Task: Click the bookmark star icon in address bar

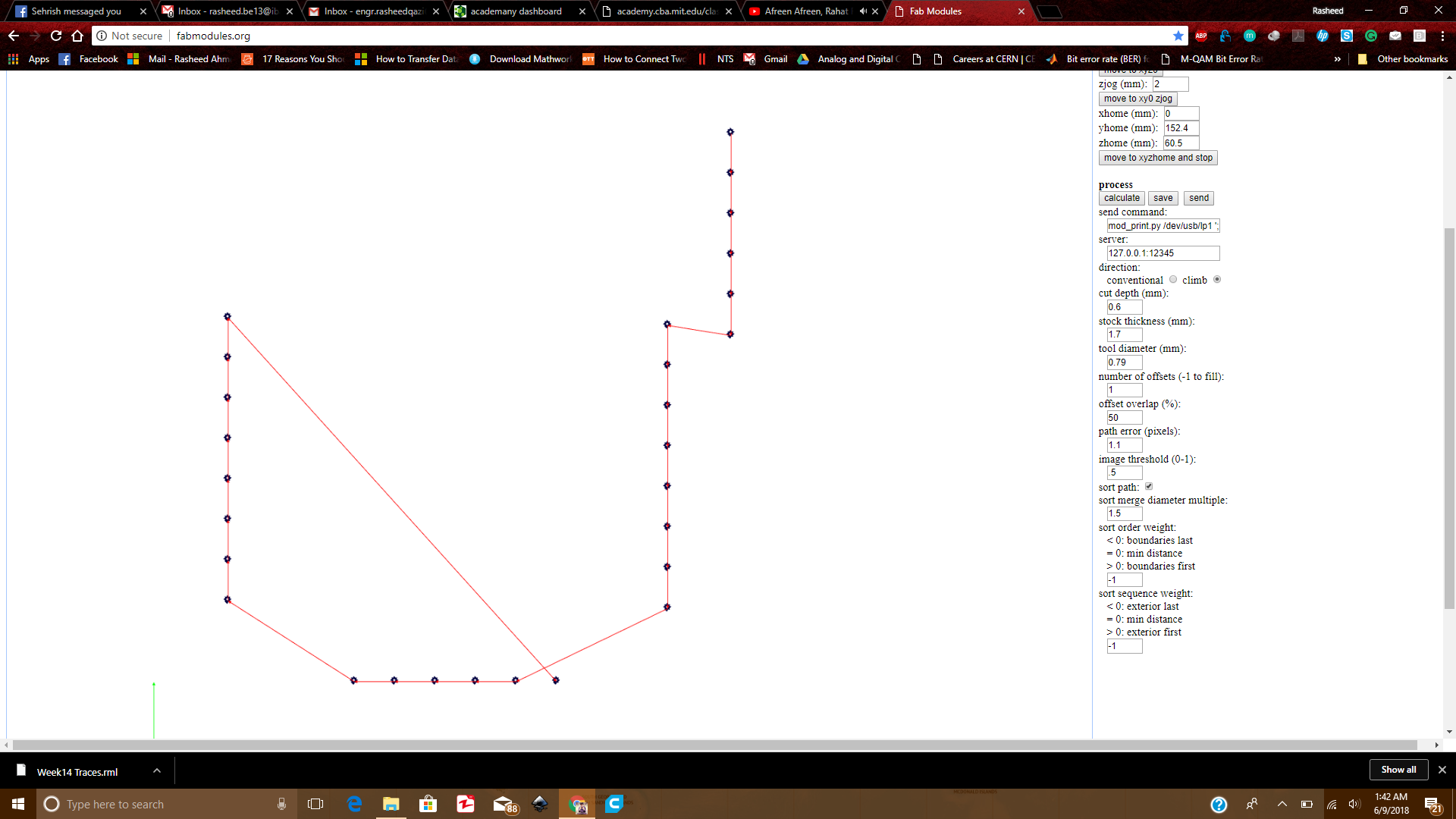Action: 1178,36
